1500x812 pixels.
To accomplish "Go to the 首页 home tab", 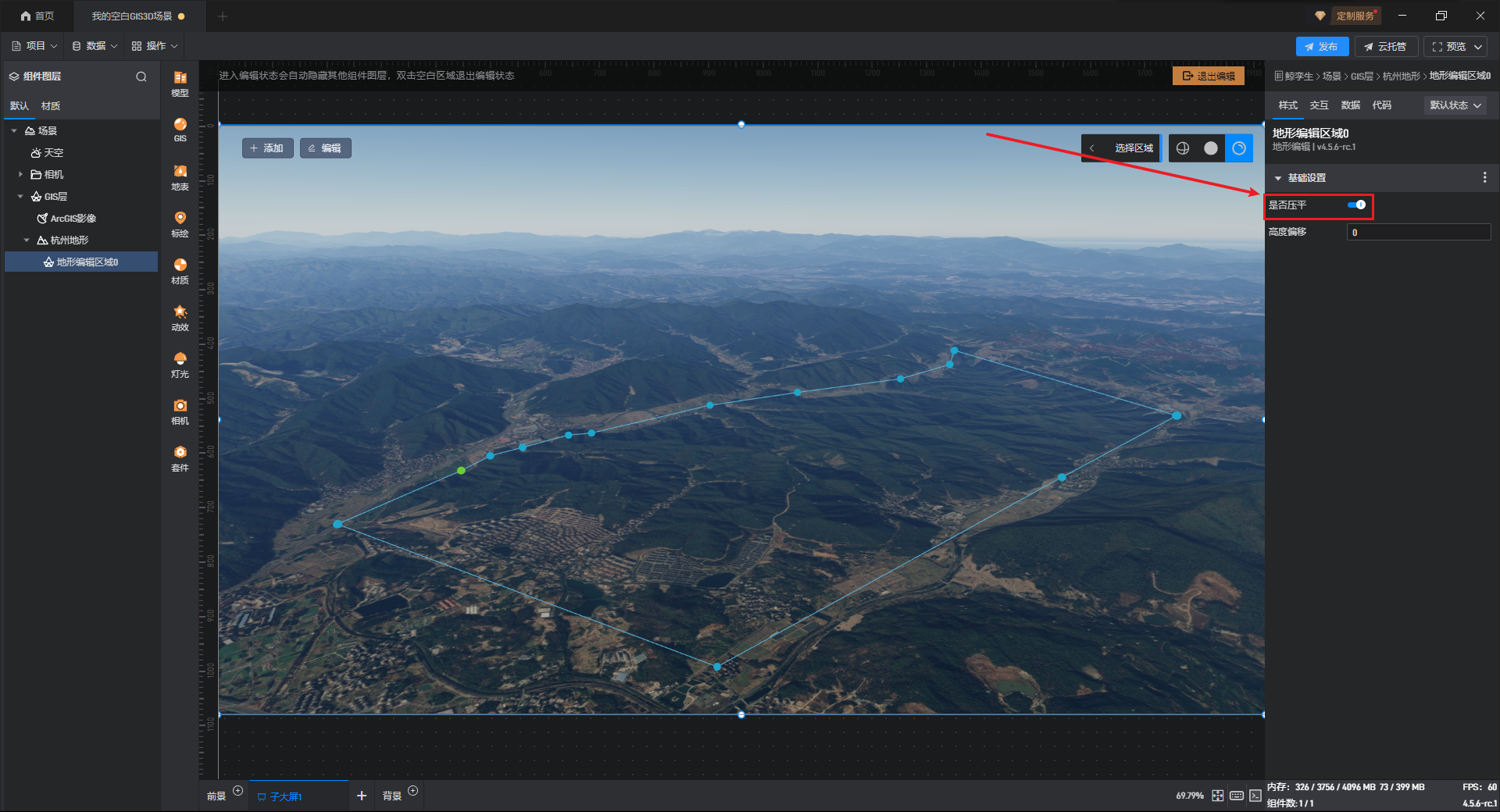I will click(37, 16).
